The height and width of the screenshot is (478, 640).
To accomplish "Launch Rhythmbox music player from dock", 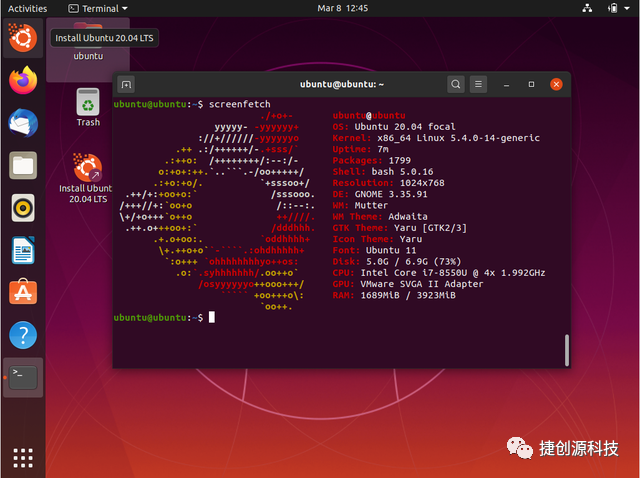I will 23,208.
